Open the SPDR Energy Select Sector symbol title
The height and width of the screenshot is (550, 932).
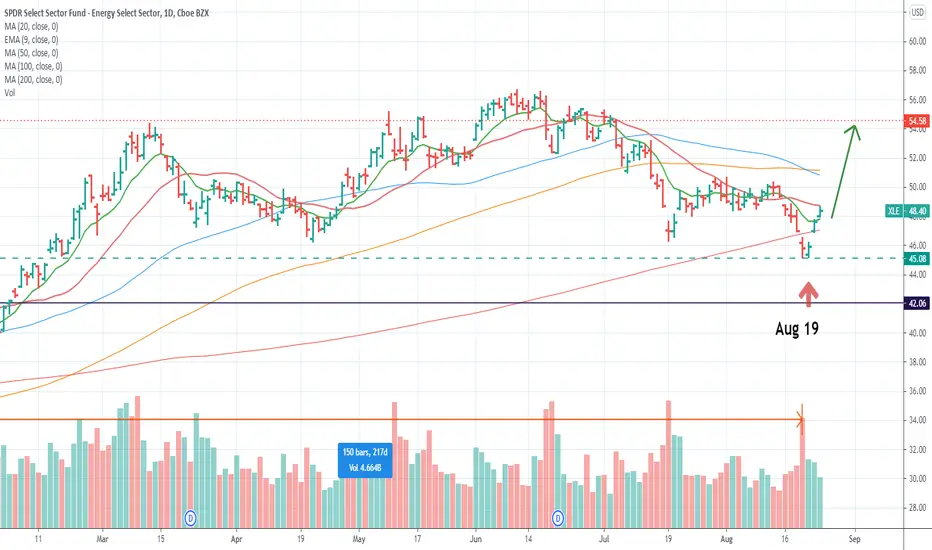click(x=106, y=13)
